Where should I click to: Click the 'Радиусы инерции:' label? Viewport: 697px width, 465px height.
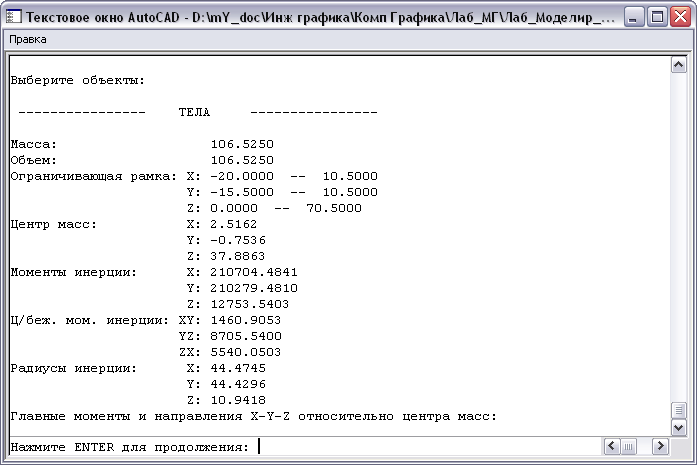[x=74, y=369]
